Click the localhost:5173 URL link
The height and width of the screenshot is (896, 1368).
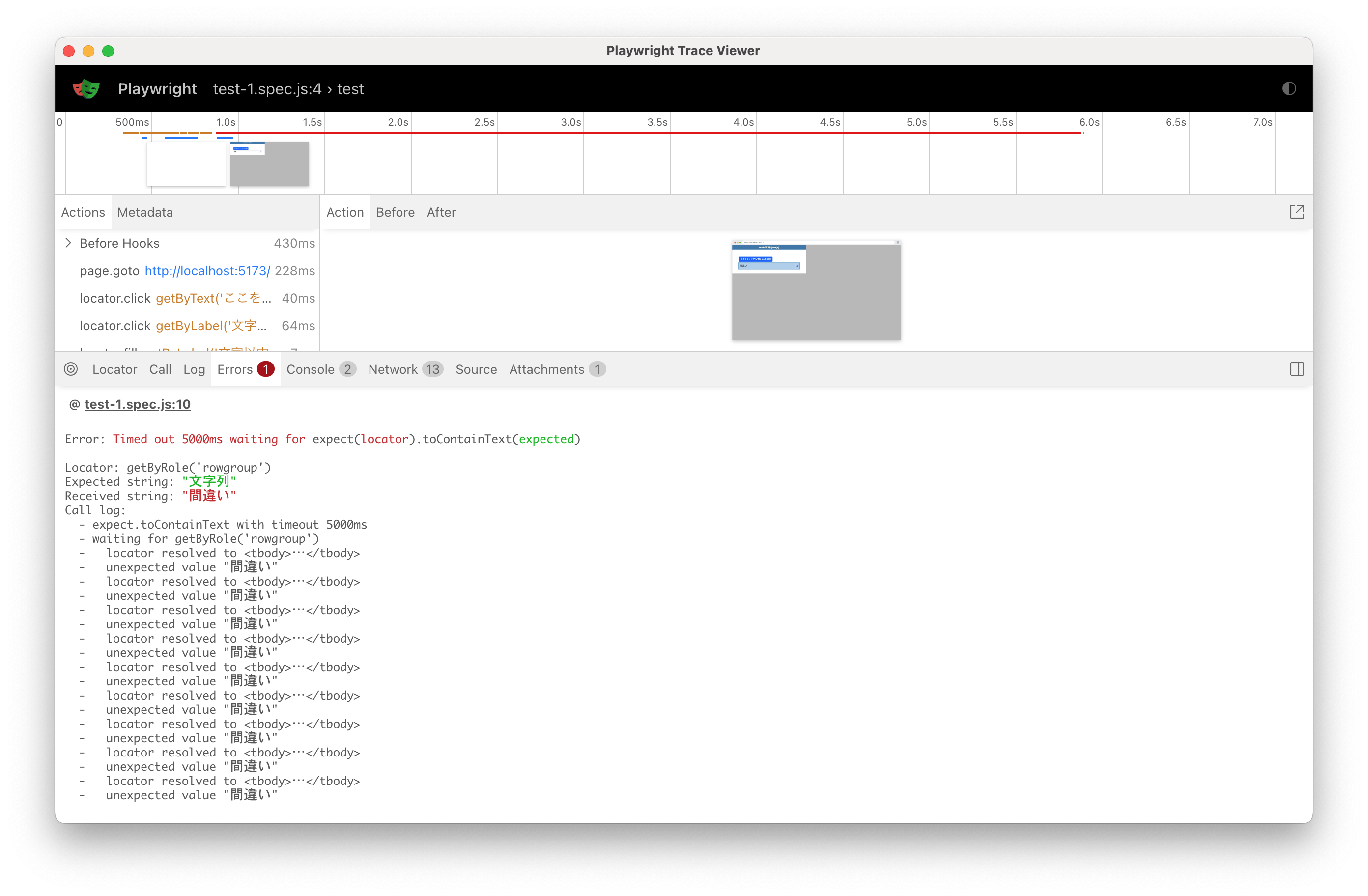[207, 271]
